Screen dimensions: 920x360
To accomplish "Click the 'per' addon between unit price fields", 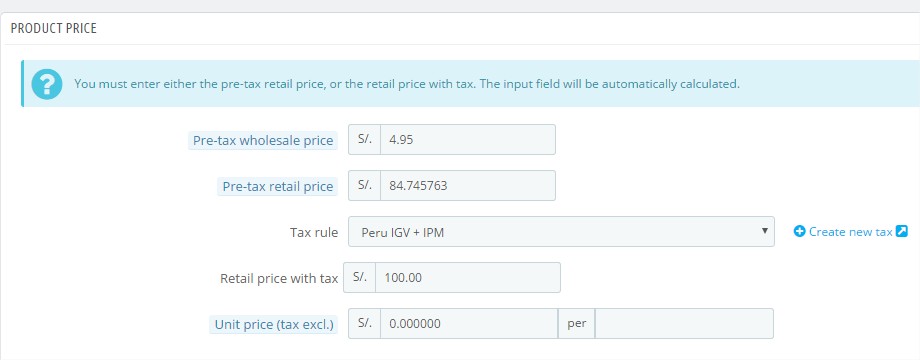I will (x=577, y=324).
